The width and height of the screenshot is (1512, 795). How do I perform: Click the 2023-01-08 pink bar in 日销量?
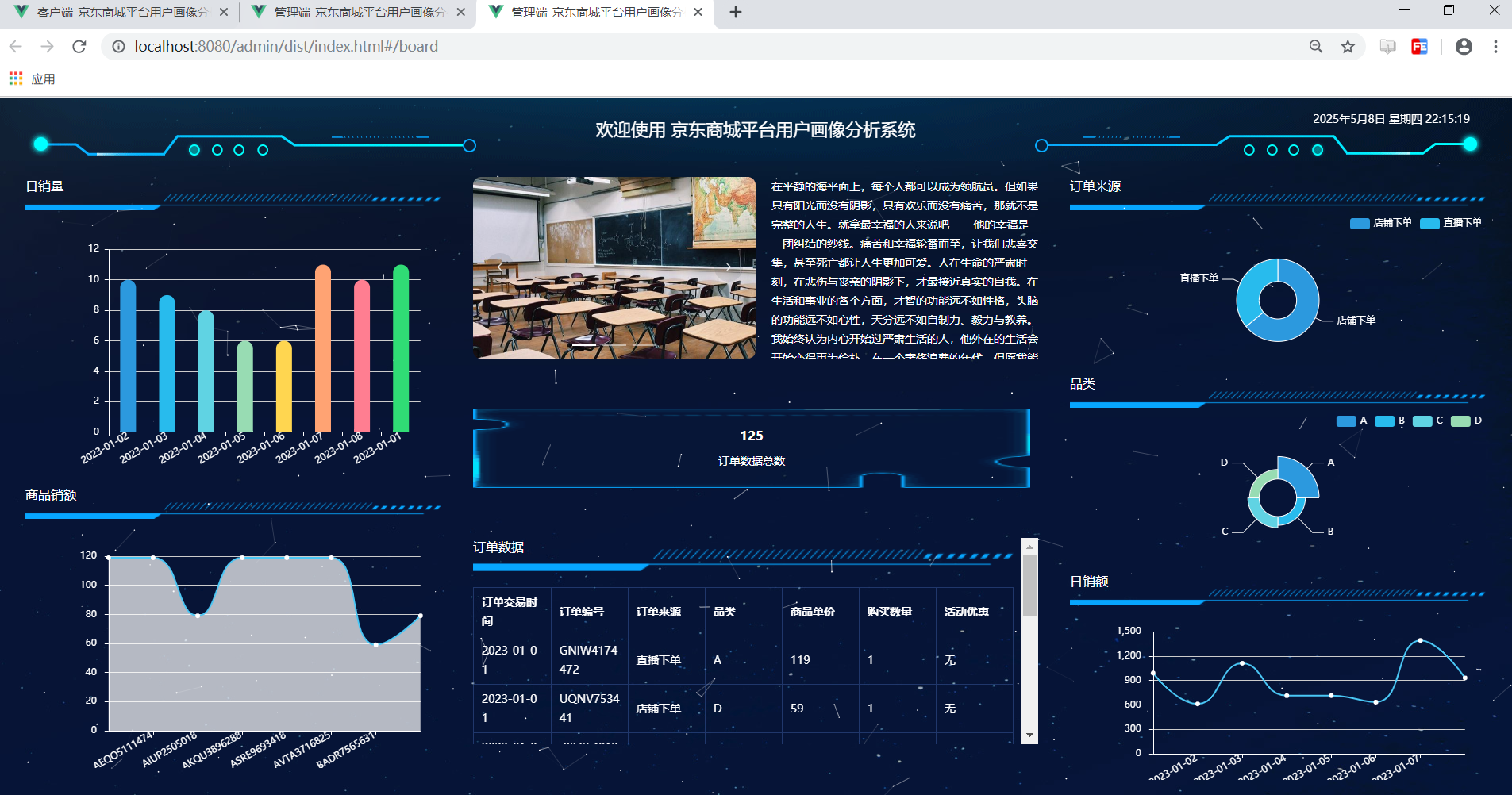[362, 356]
